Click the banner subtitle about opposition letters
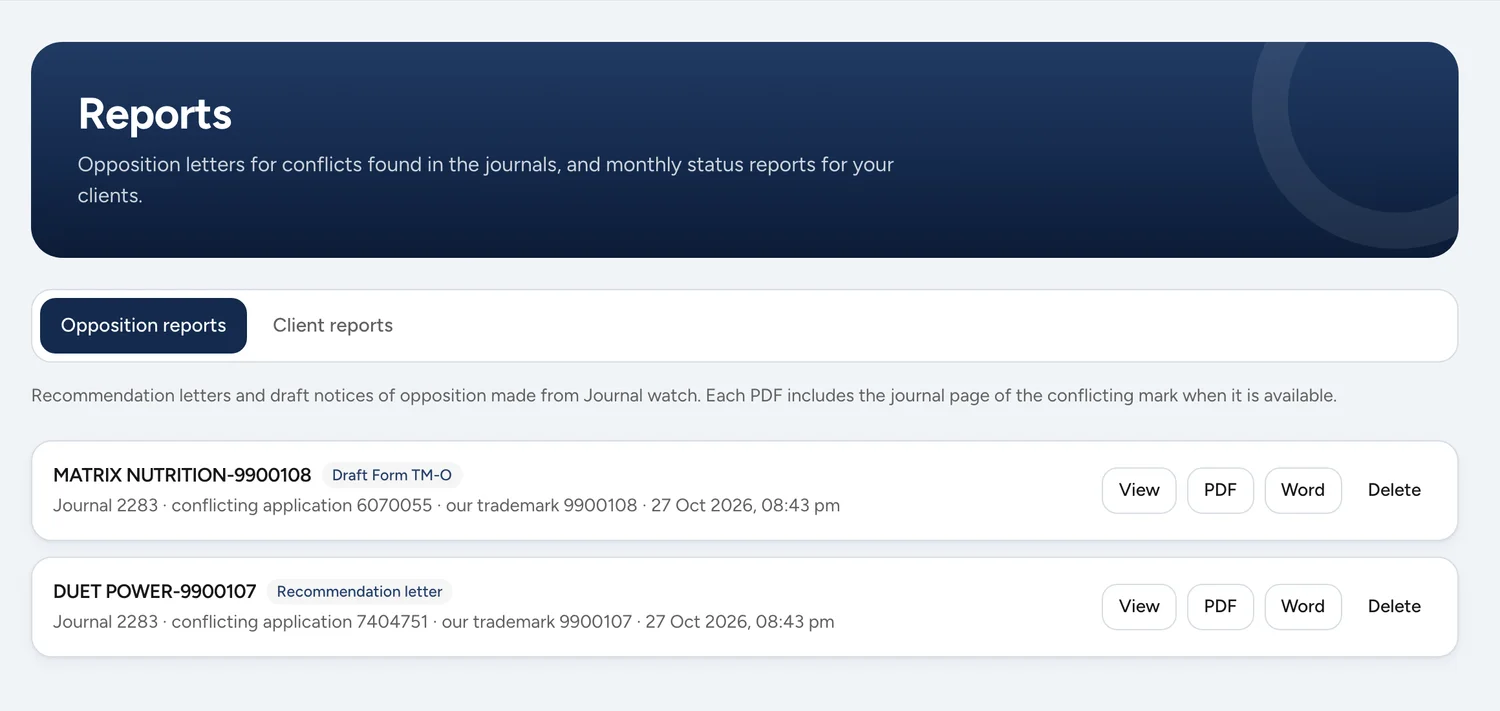This screenshot has width=1500, height=711. (486, 180)
